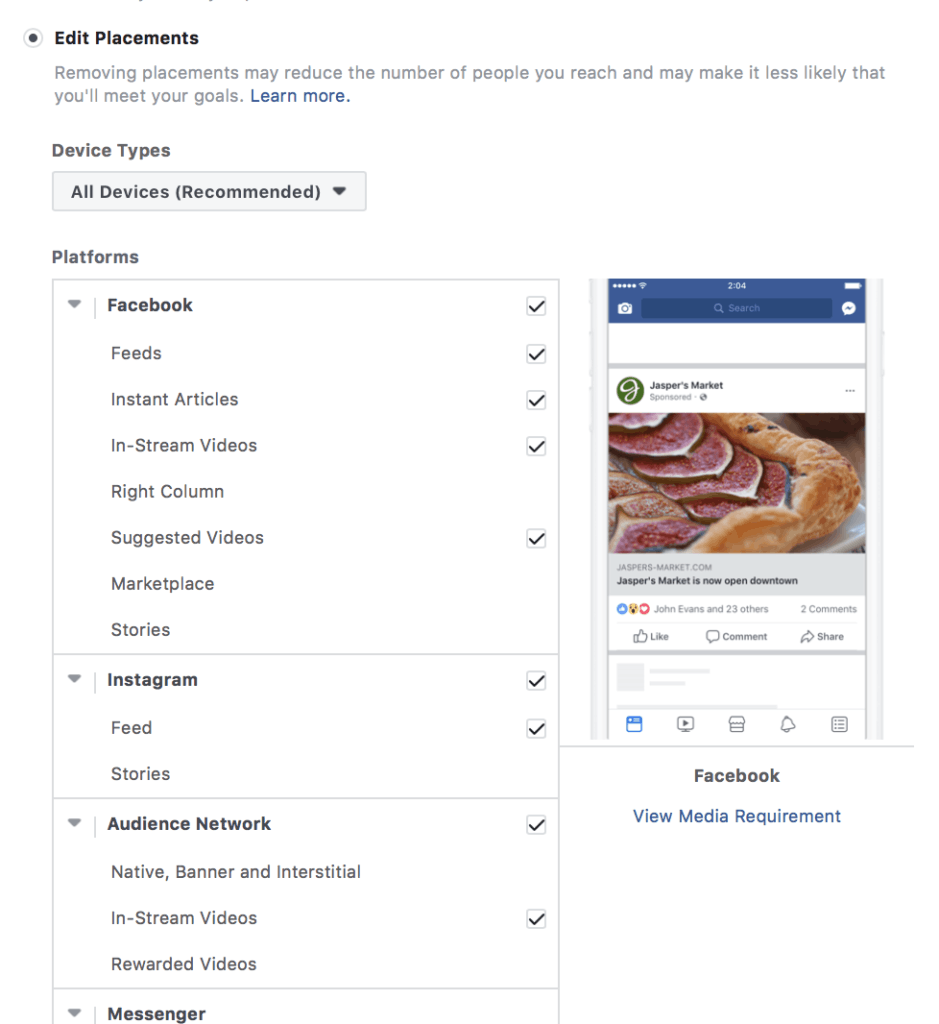The height and width of the screenshot is (1024, 939).
Task: Click View Media Requirement link
Action: point(737,816)
